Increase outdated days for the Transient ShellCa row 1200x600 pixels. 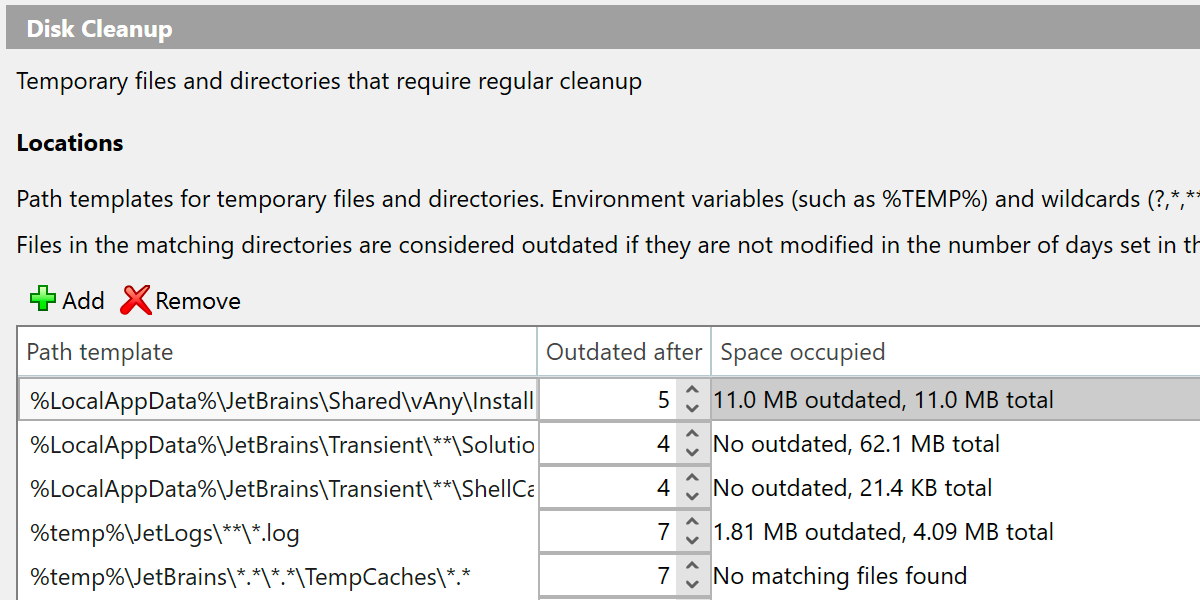click(691, 479)
